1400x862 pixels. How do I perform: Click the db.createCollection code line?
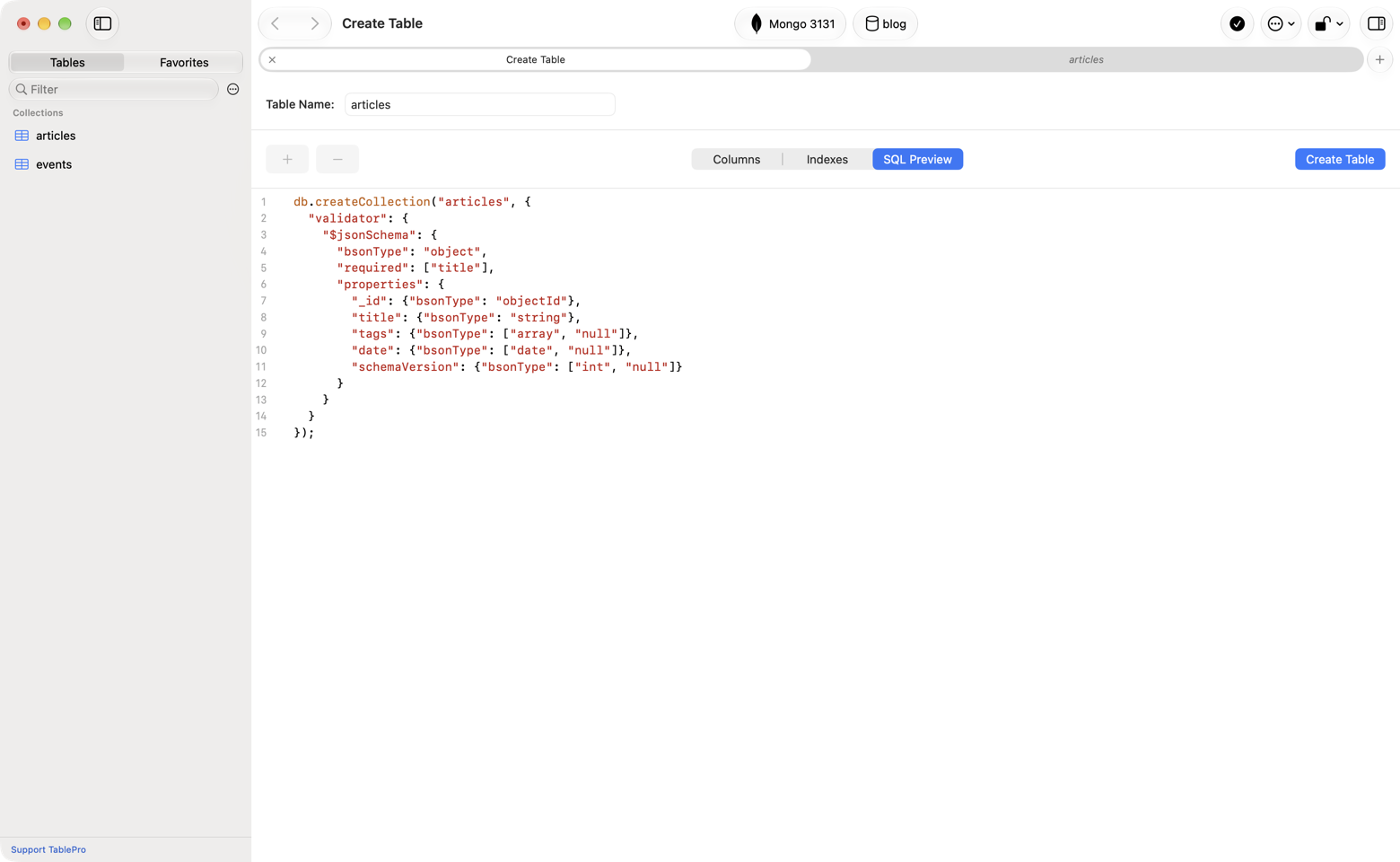pos(412,202)
